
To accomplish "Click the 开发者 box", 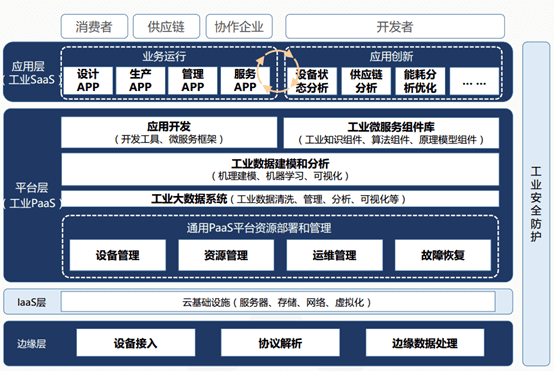I will point(395,26).
